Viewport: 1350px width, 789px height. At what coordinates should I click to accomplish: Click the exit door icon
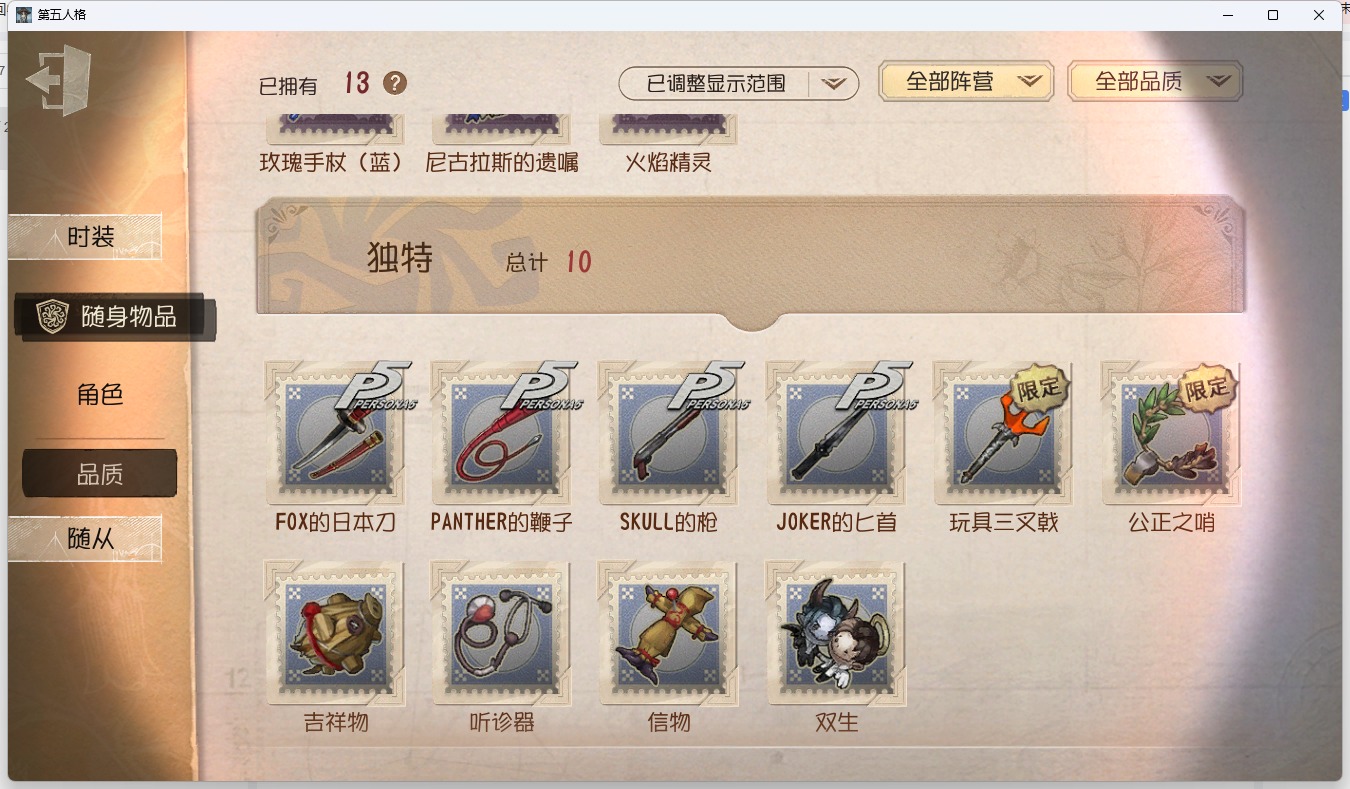pyautogui.click(x=59, y=80)
